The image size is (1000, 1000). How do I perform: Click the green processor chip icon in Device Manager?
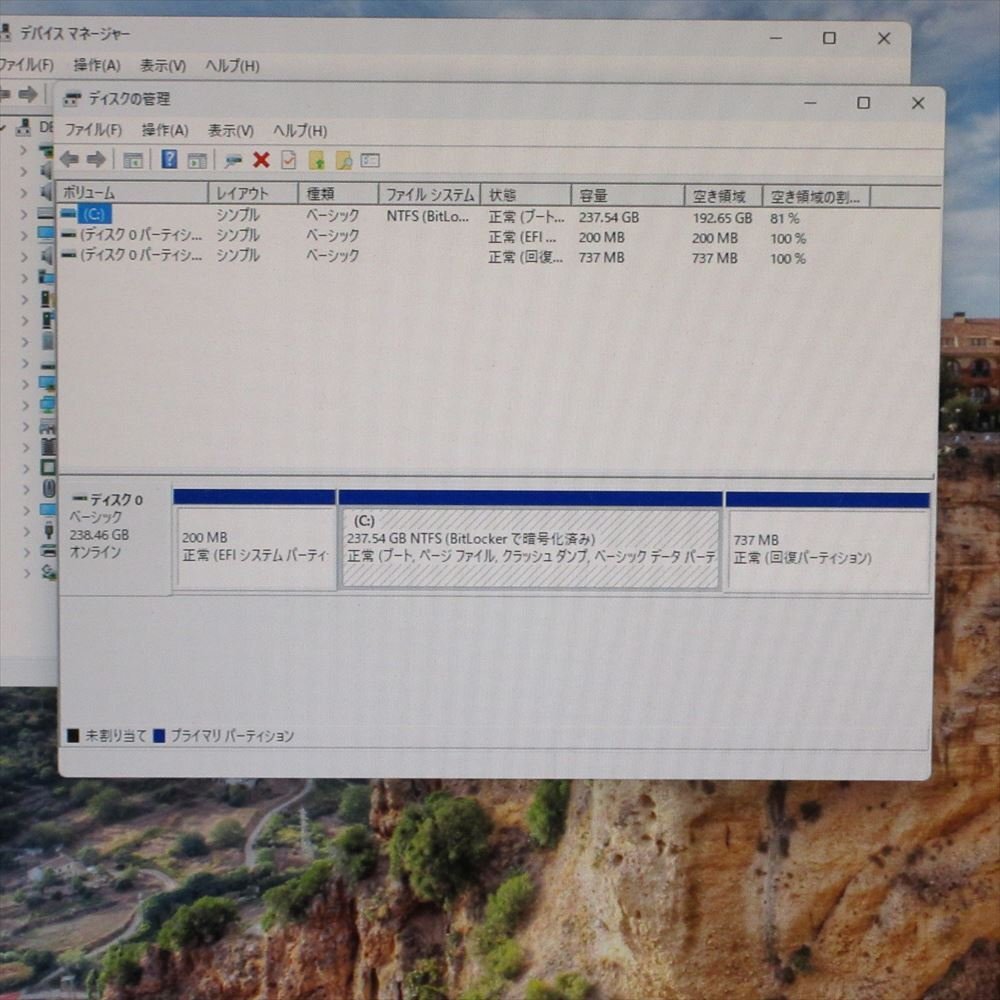point(48,467)
